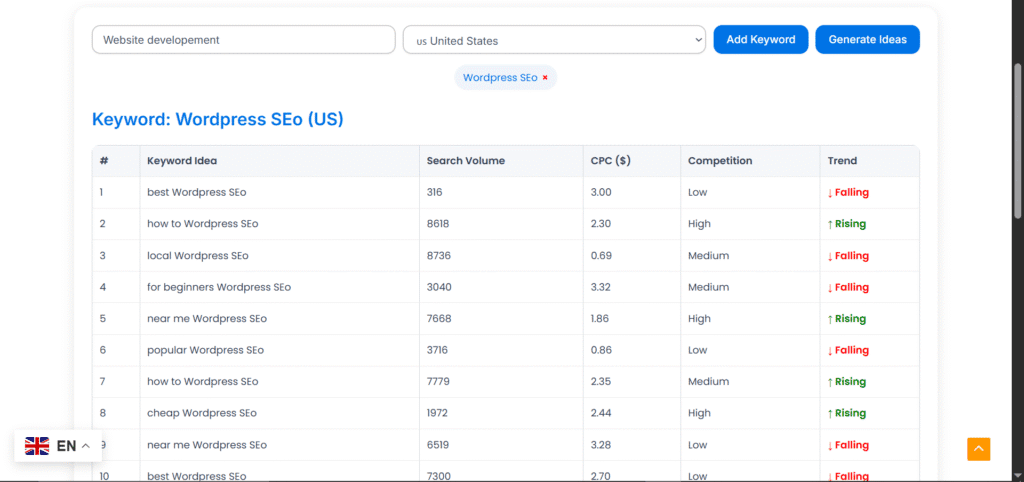The image size is (1024, 482).
Task: Click Low competition in row 6
Action: point(697,350)
